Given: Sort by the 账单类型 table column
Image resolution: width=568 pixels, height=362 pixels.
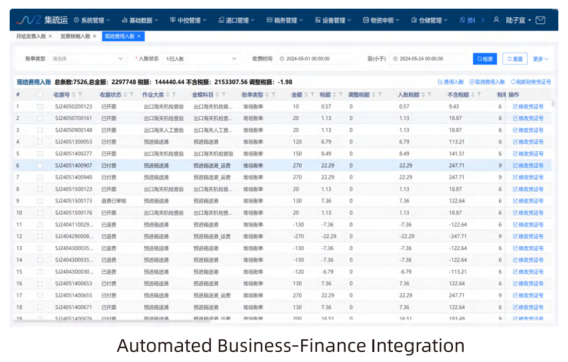Looking at the screenshot, I should [267, 95].
